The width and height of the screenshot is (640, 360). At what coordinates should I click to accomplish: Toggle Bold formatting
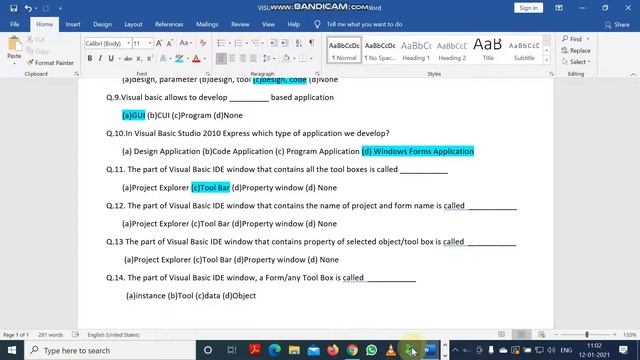(x=90, y=59)
